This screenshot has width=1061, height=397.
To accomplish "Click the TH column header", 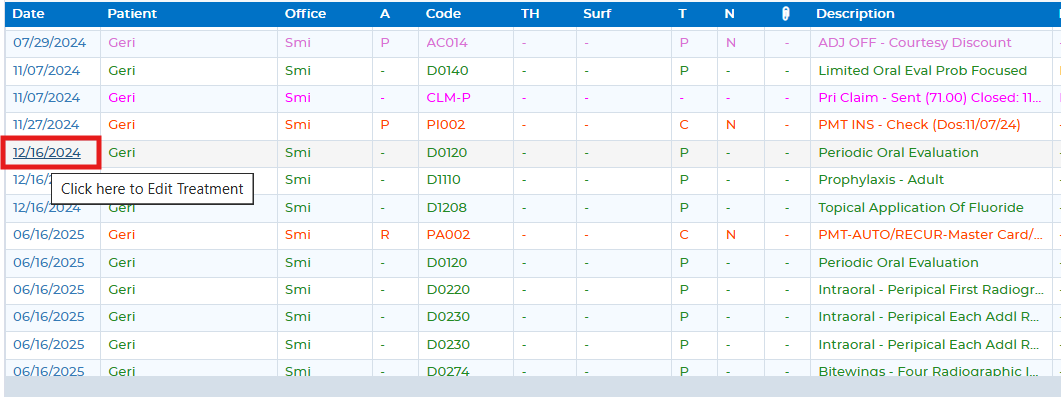I will coord(530,14).
